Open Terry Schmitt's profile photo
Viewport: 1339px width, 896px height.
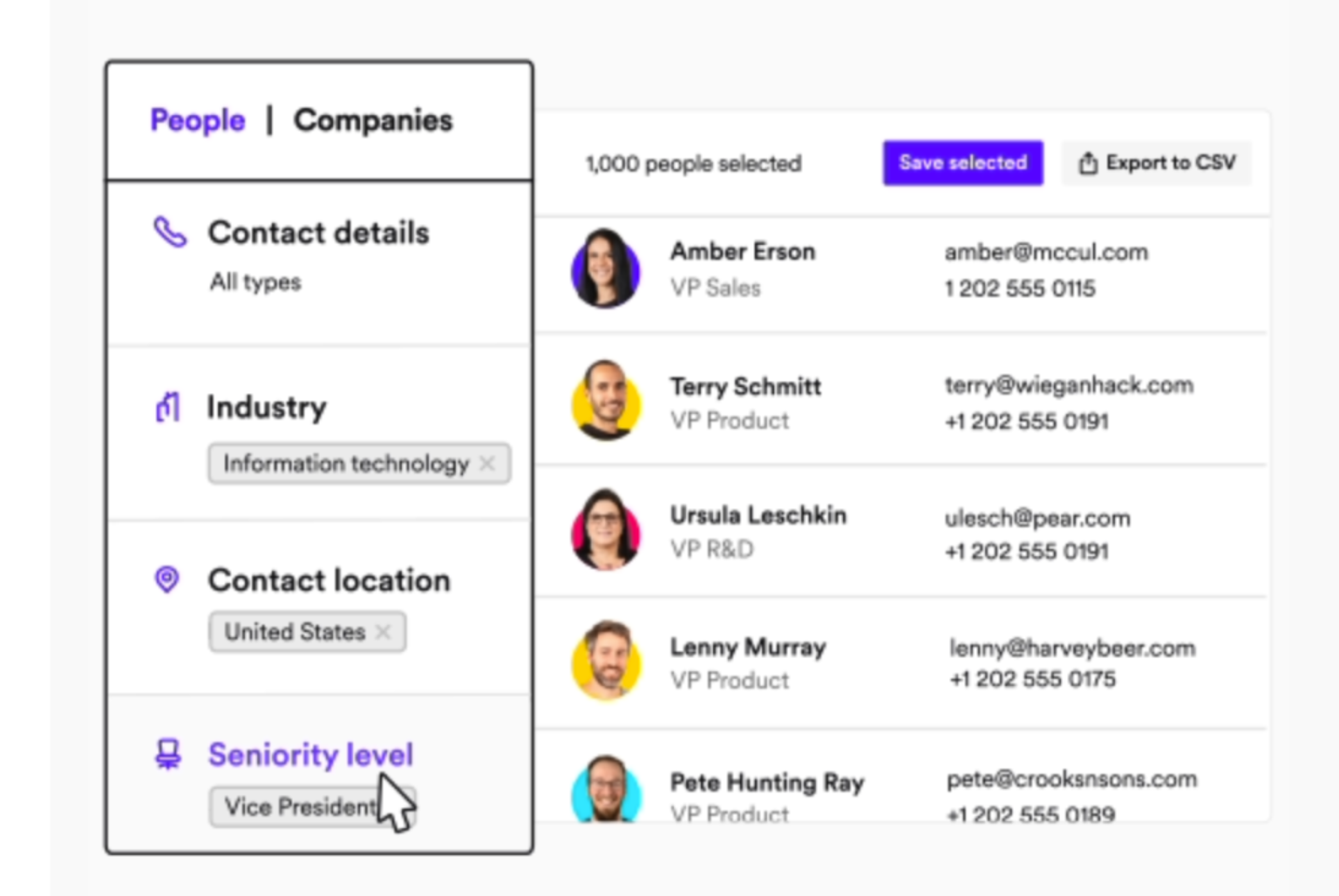click(606, 401)
